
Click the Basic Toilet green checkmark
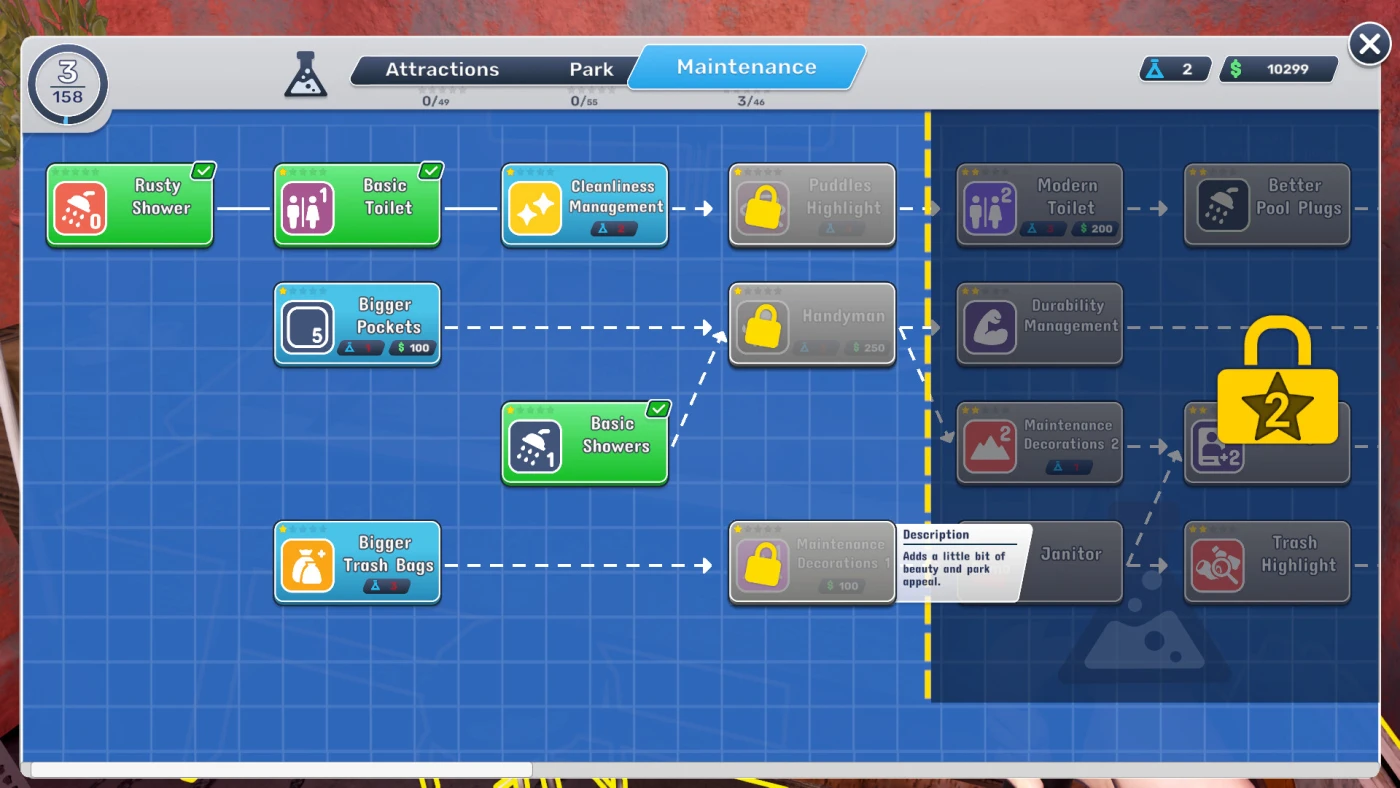coord(430,171)
